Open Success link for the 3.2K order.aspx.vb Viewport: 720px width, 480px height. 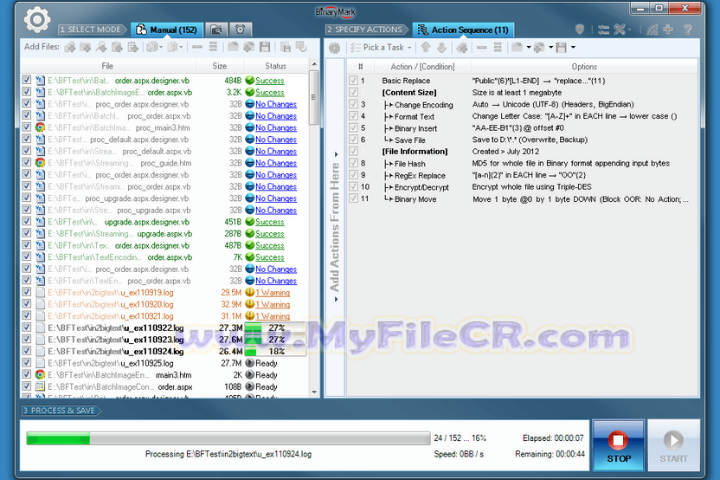[270, 92]
